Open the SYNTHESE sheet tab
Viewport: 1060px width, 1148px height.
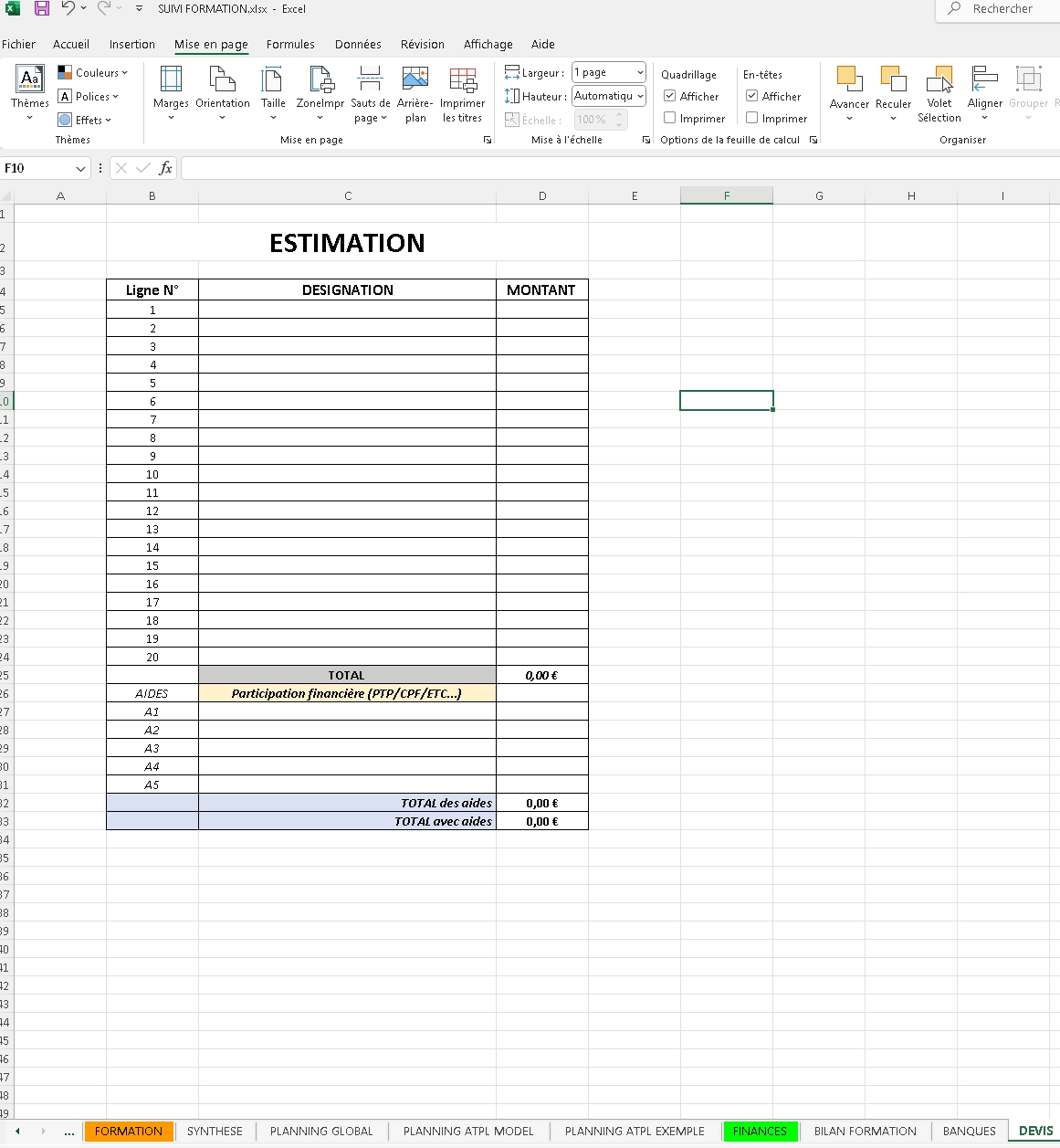pyautogui.click(x=215, y=1131)
